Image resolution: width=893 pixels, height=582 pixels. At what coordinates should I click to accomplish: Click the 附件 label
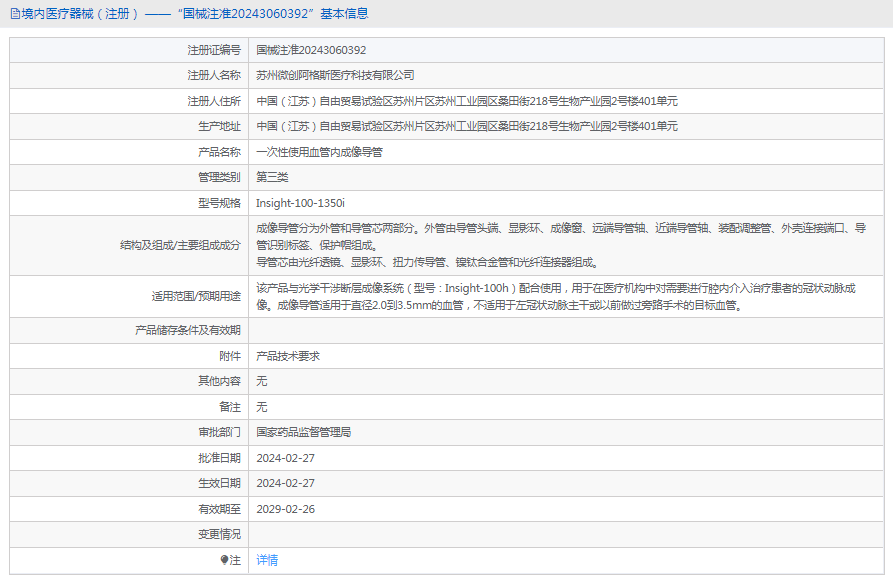(230, 356)
